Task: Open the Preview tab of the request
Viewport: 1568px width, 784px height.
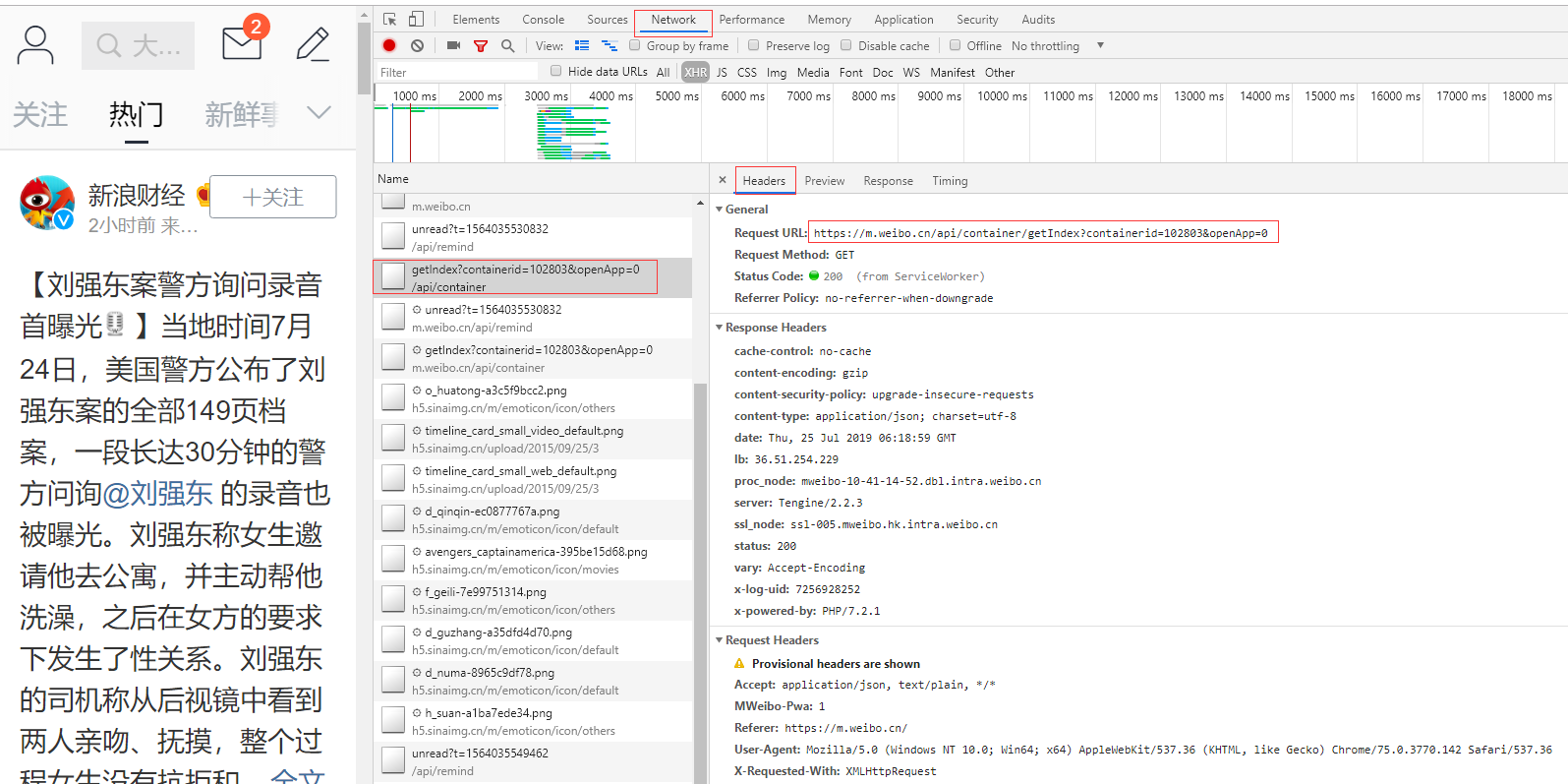Action: (824, 181)
